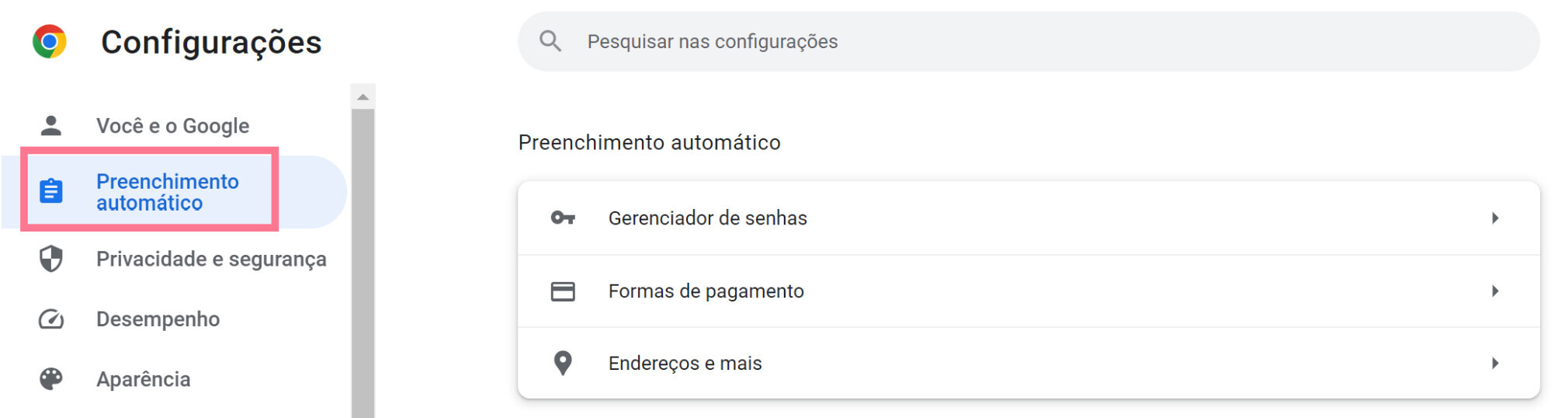This screenshot has width=1568, height=418.
Task: Click the location pin icon for Endereços e mais
Action: 563,363
